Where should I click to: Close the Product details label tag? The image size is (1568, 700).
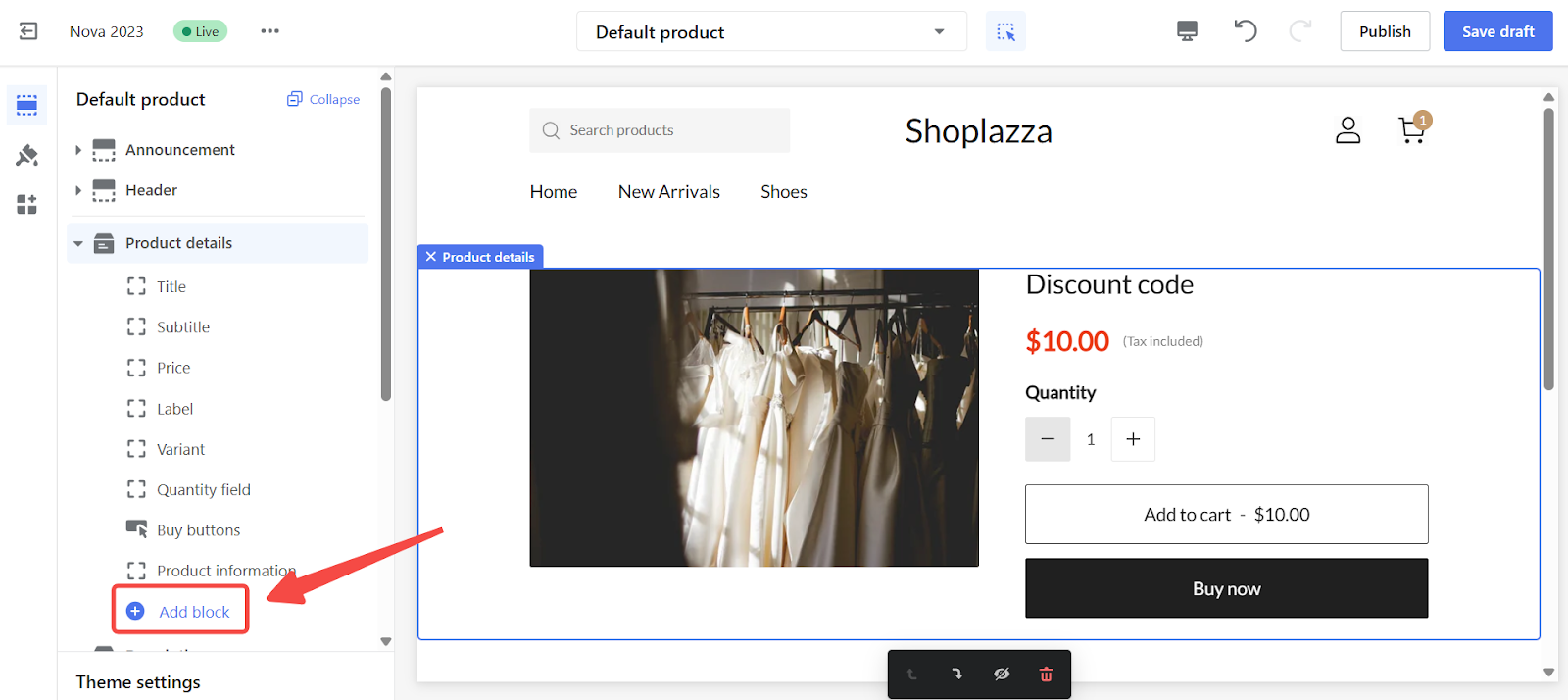click(430, 257)
